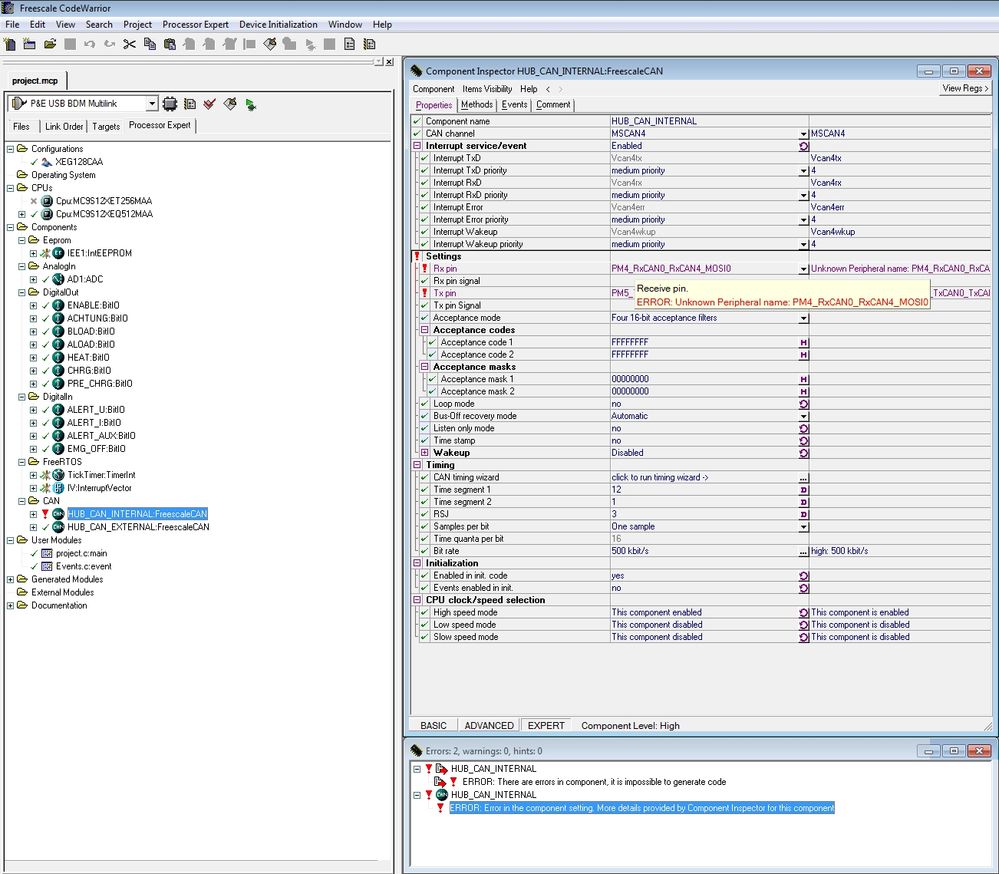Click the Paste clipboard icon

pos(169,44)
